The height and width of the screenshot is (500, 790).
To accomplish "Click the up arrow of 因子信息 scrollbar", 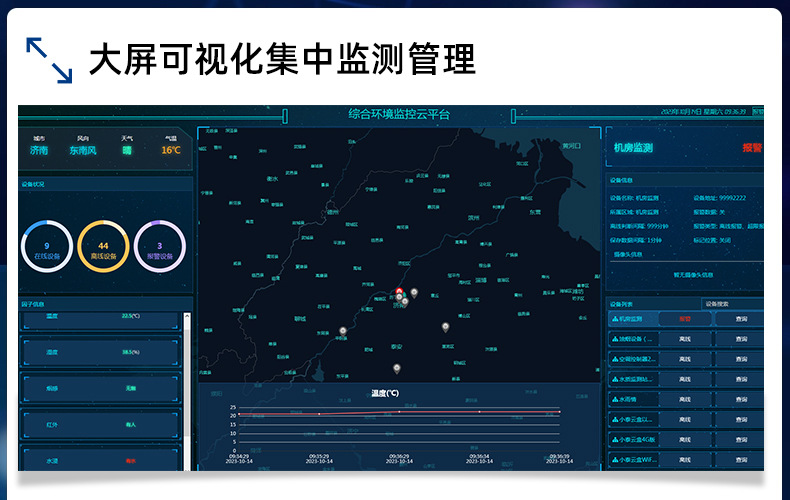I will click(x=187, y=316).
